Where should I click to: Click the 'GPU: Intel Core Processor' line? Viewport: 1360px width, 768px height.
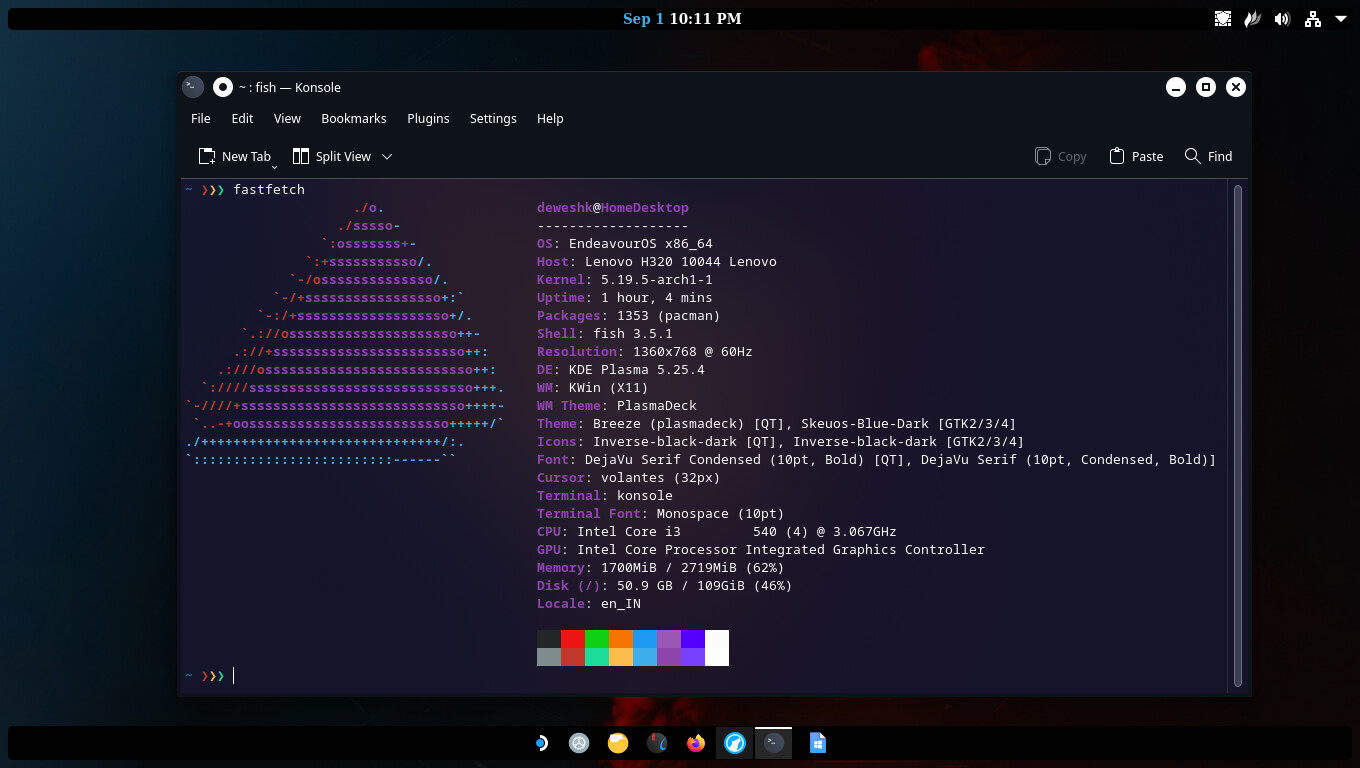(x=761, y=549)
